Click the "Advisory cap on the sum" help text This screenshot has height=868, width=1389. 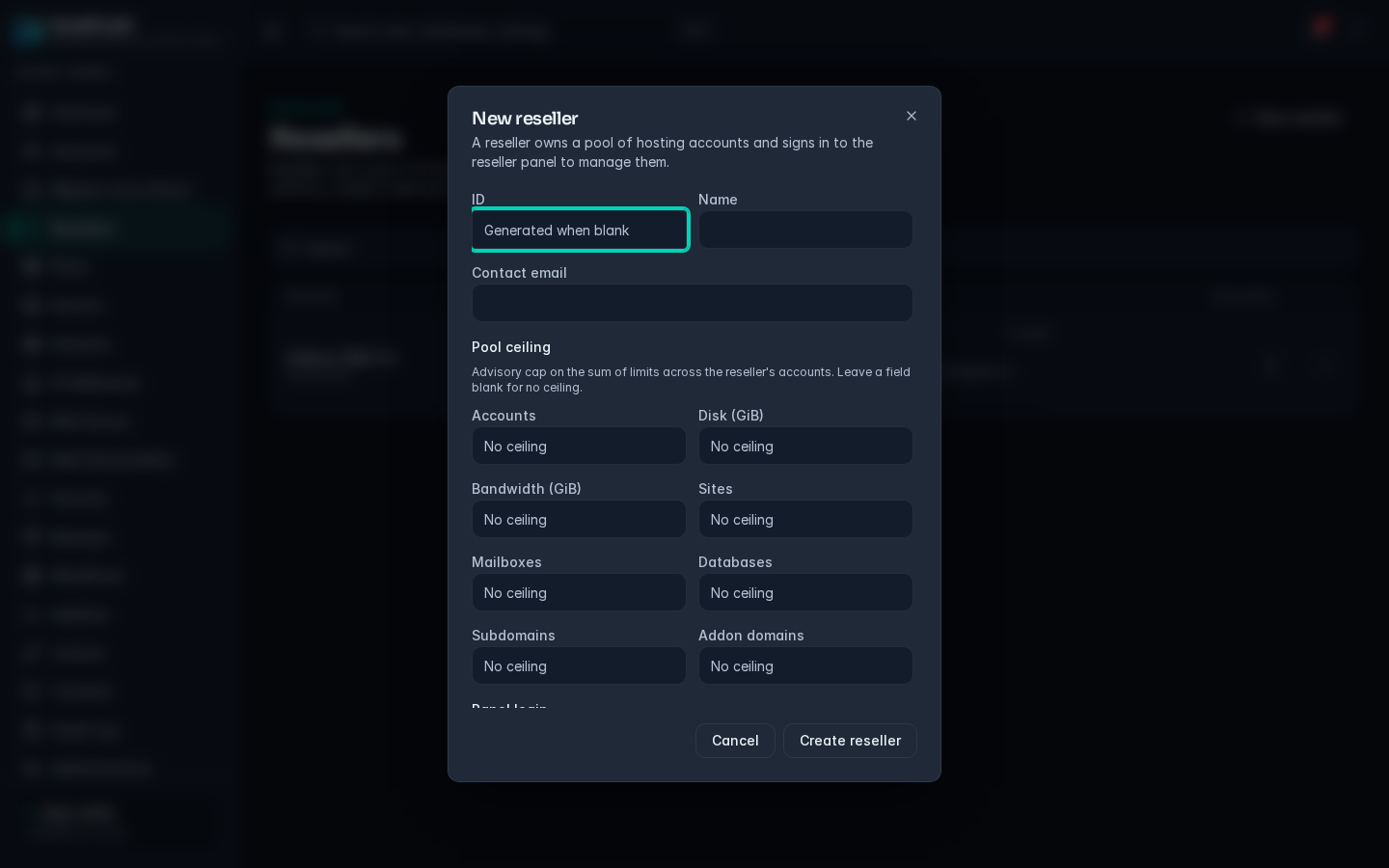pos(691,380)
